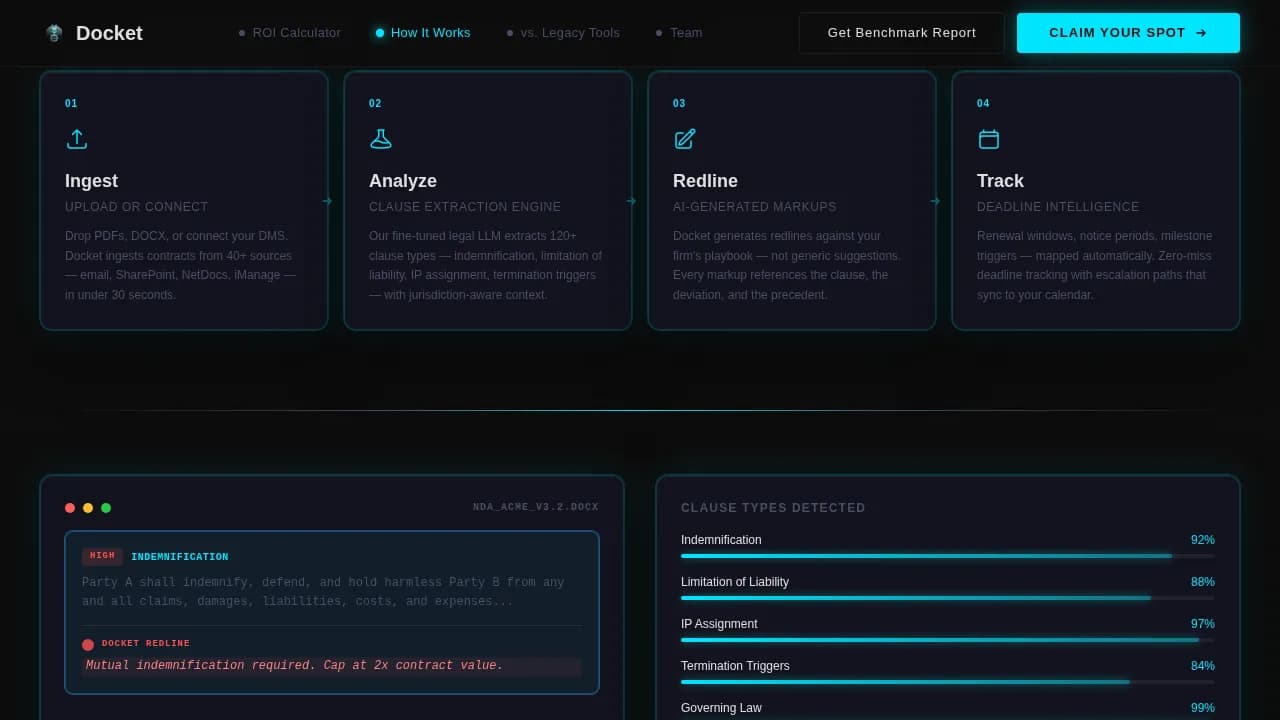Click the 99% Governing Law value
Image resolution: width=1280 pixels, height=720 pixels.
click(1203, 708)
